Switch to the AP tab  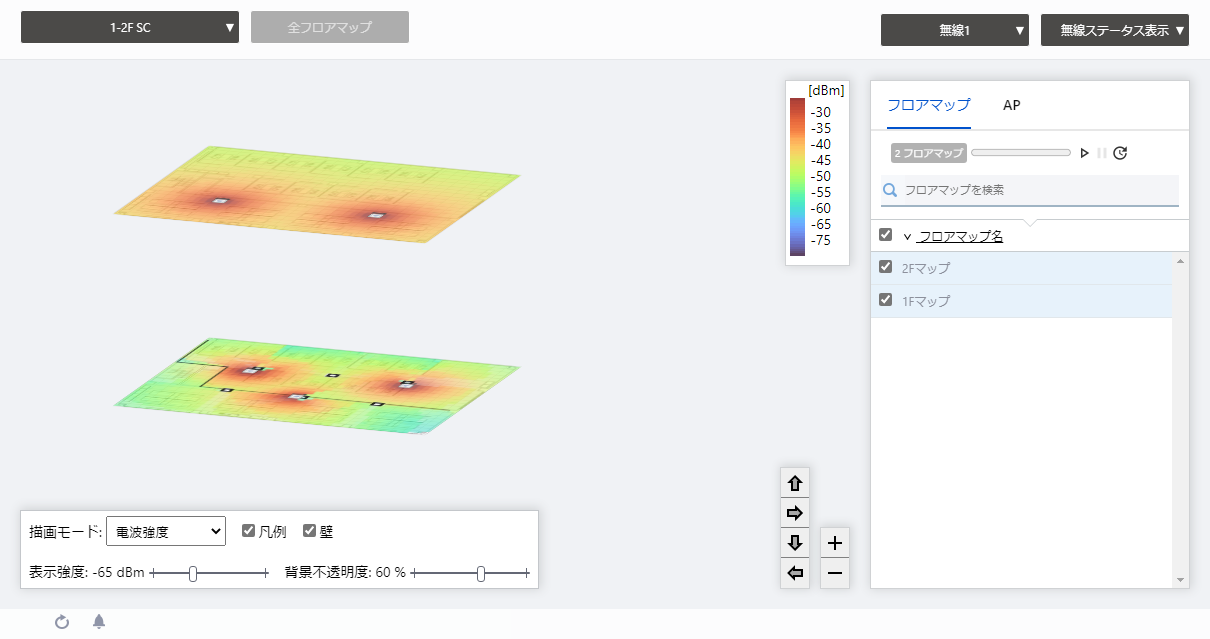coord(1011,105)
